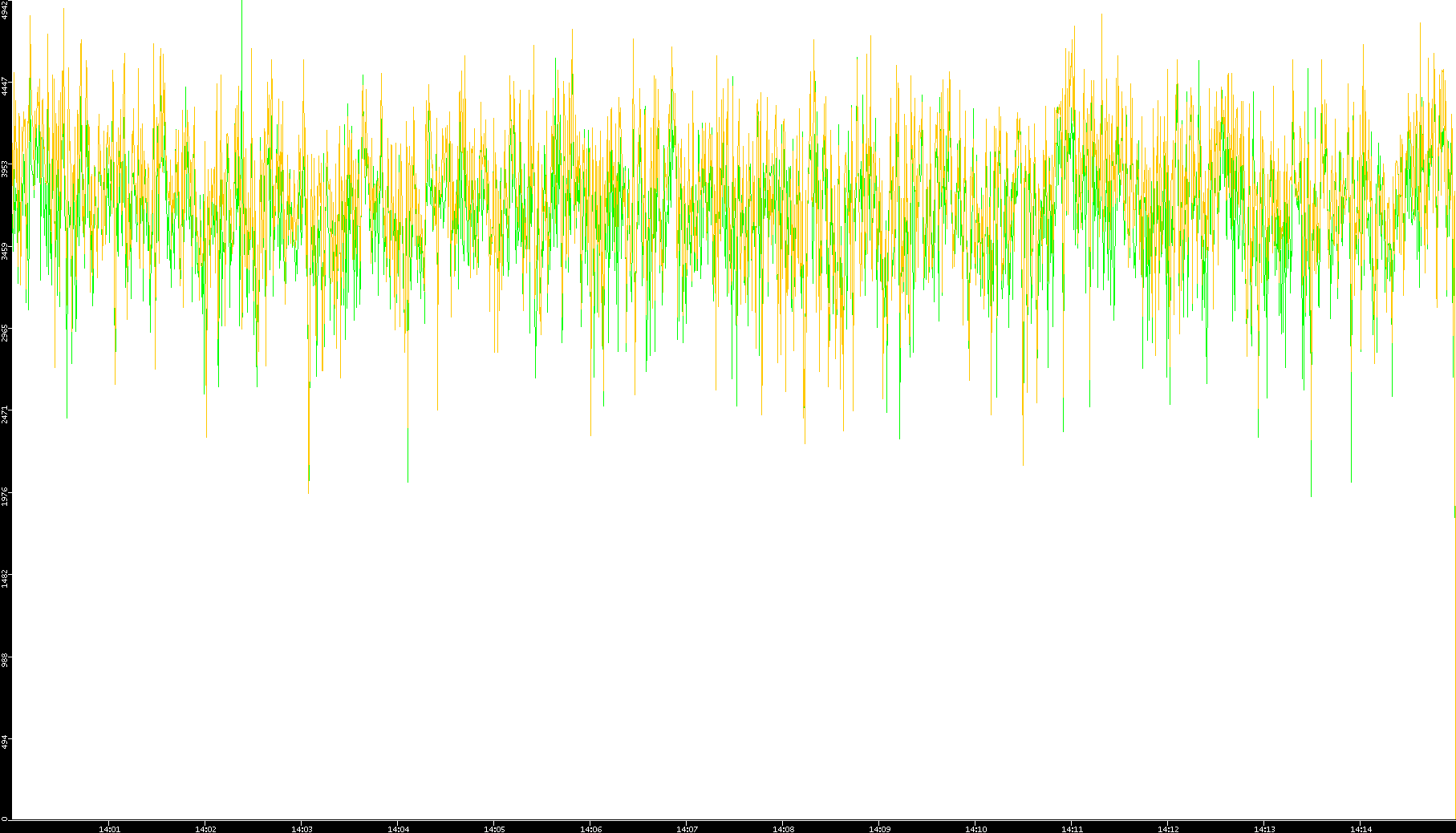The height and width of the screenshot is (833, 1456).
Task: Select the 3459 vertical axis label
Action: point(5,251)
